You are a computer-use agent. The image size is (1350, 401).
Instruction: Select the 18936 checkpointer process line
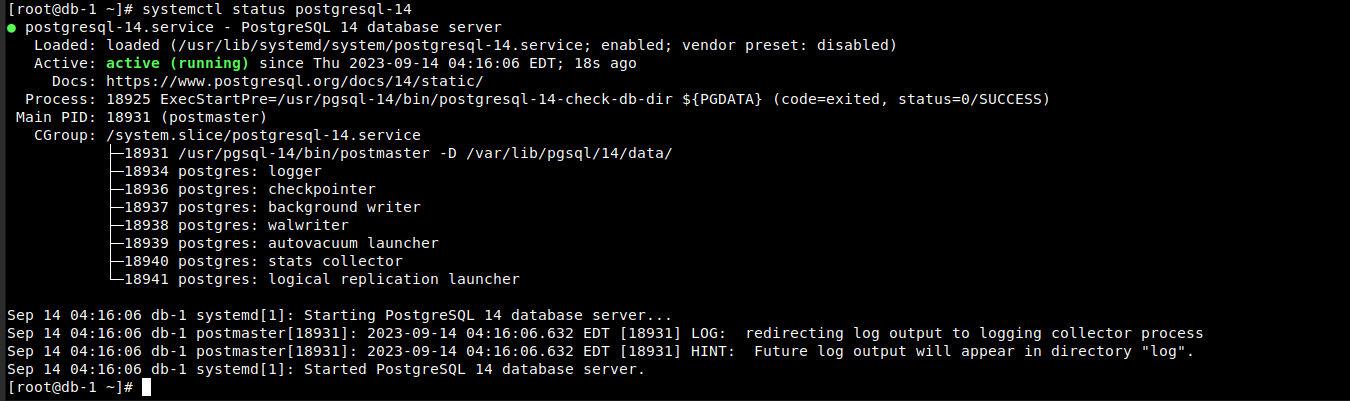point(249,189)
